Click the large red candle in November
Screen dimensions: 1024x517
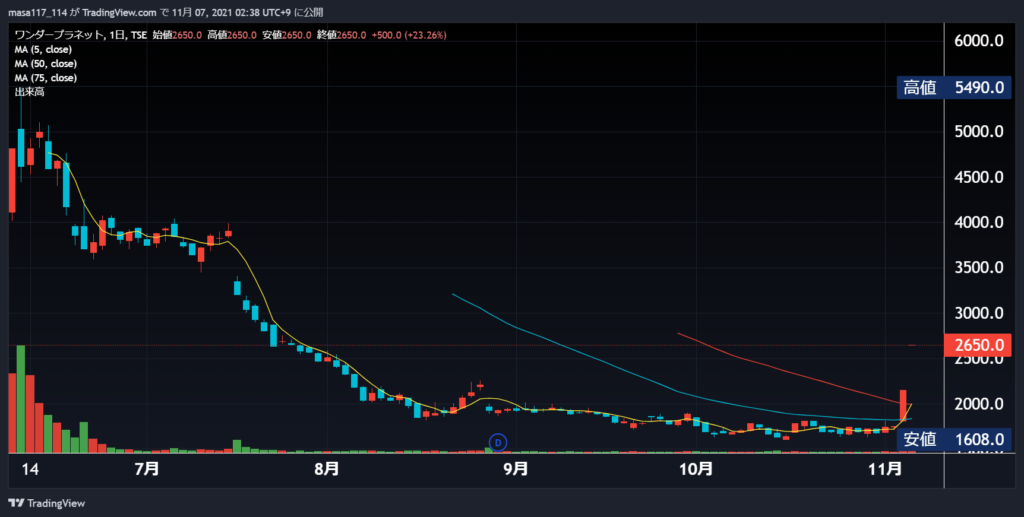coord(903,405)
